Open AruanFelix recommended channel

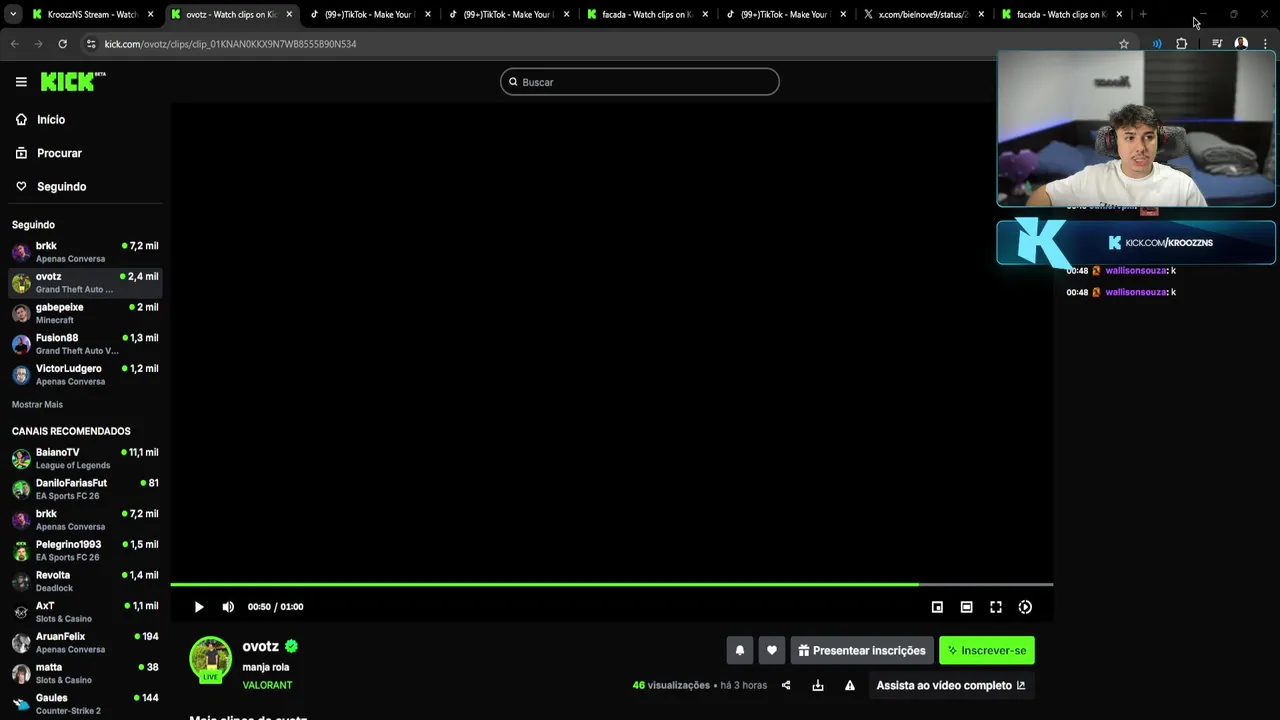pos(86,643)
